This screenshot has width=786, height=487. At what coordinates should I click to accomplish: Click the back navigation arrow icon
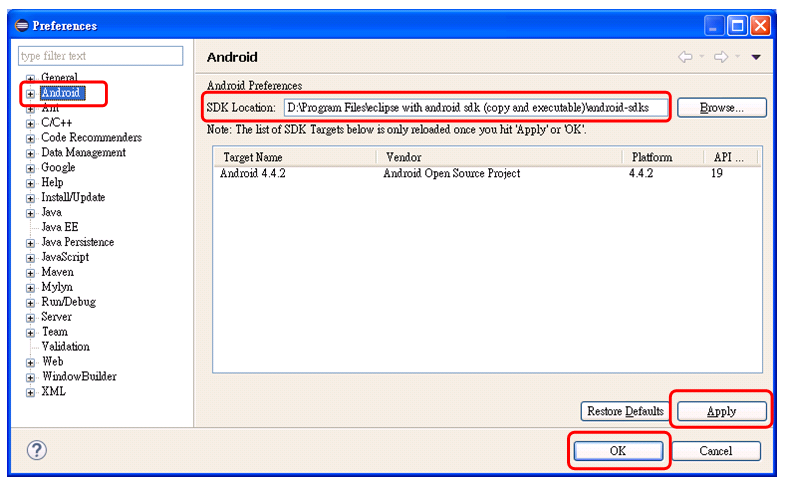pos(685,57)
